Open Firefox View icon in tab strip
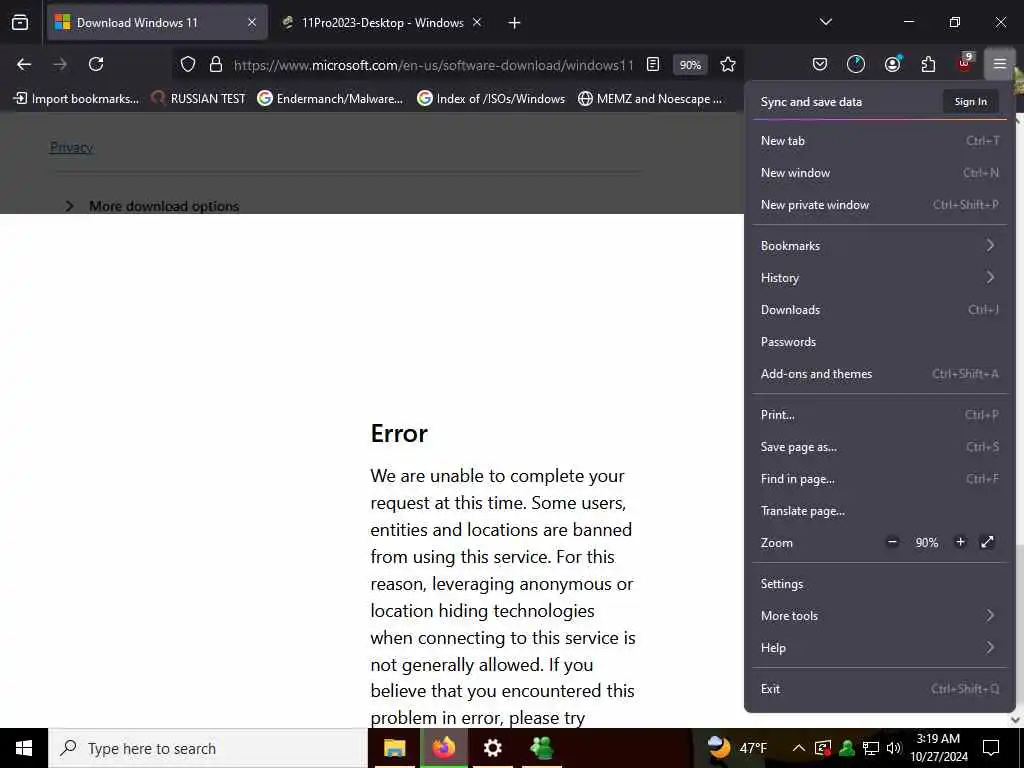The image size is (1024, 768). tap(20, 22)
